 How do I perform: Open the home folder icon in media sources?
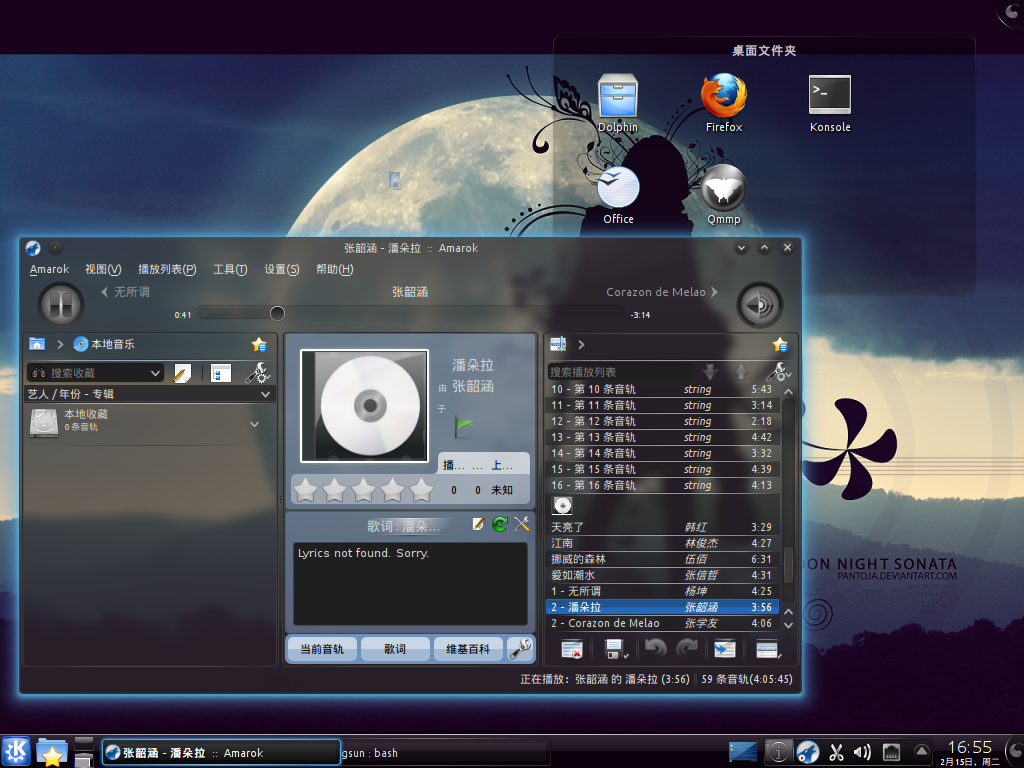(x=37, y=344)
